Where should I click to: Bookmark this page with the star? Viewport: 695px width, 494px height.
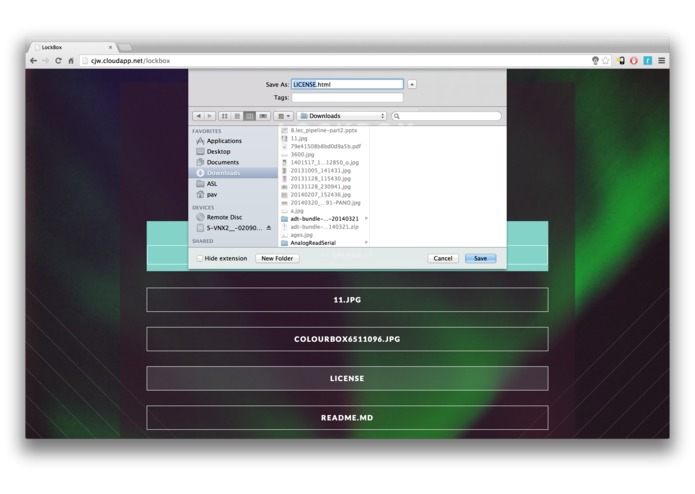[605, 61]
